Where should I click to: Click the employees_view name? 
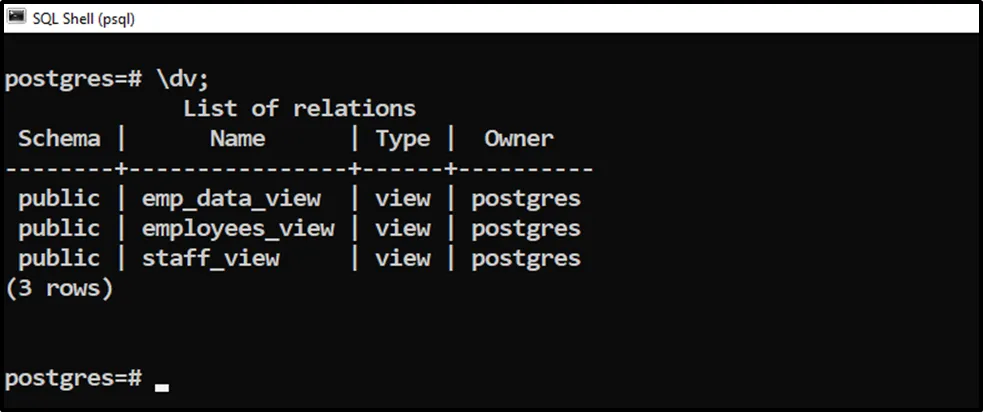pos(238,229)
